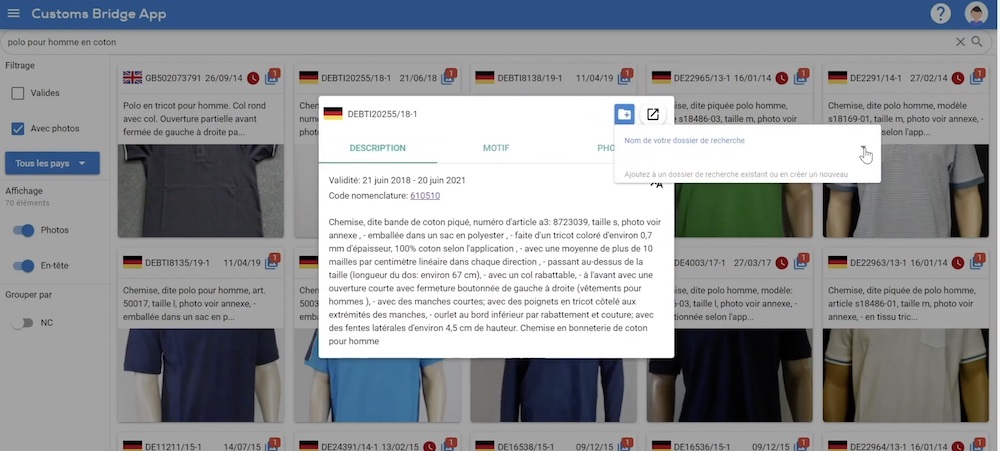
Task: Click expired clock icon on DE22963/13-1 card
Action: click(958, 263)
